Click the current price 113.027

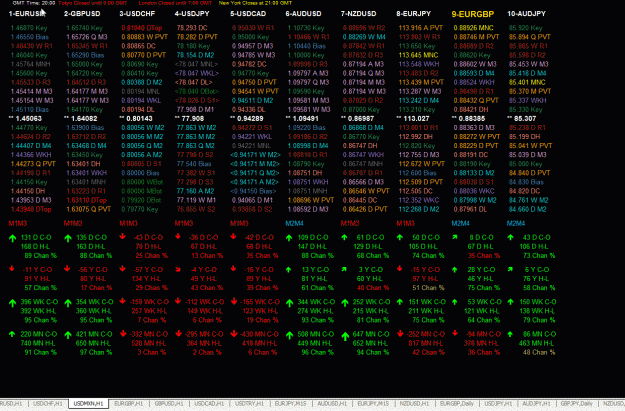413,118
